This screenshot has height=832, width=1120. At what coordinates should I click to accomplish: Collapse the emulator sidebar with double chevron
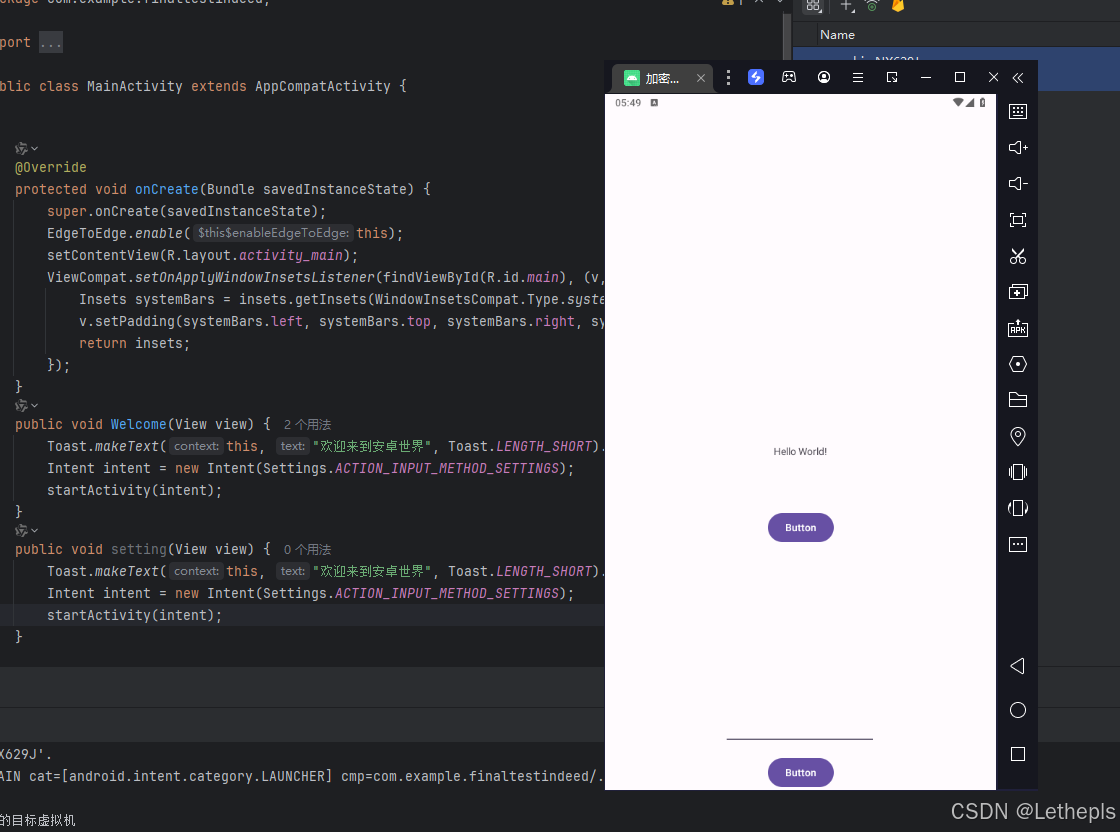click(1018, 78)
